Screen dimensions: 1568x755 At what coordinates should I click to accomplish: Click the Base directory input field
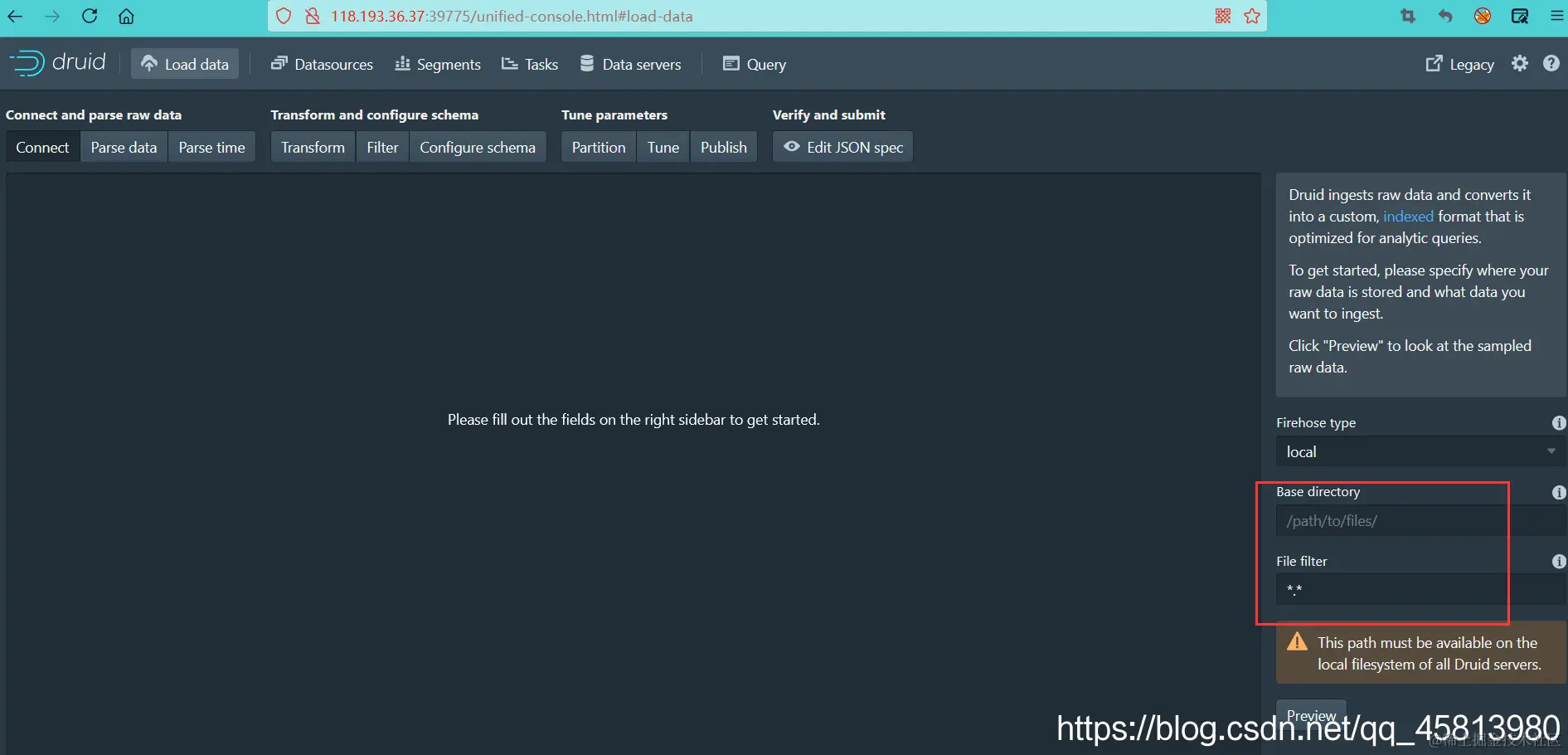1420,521
